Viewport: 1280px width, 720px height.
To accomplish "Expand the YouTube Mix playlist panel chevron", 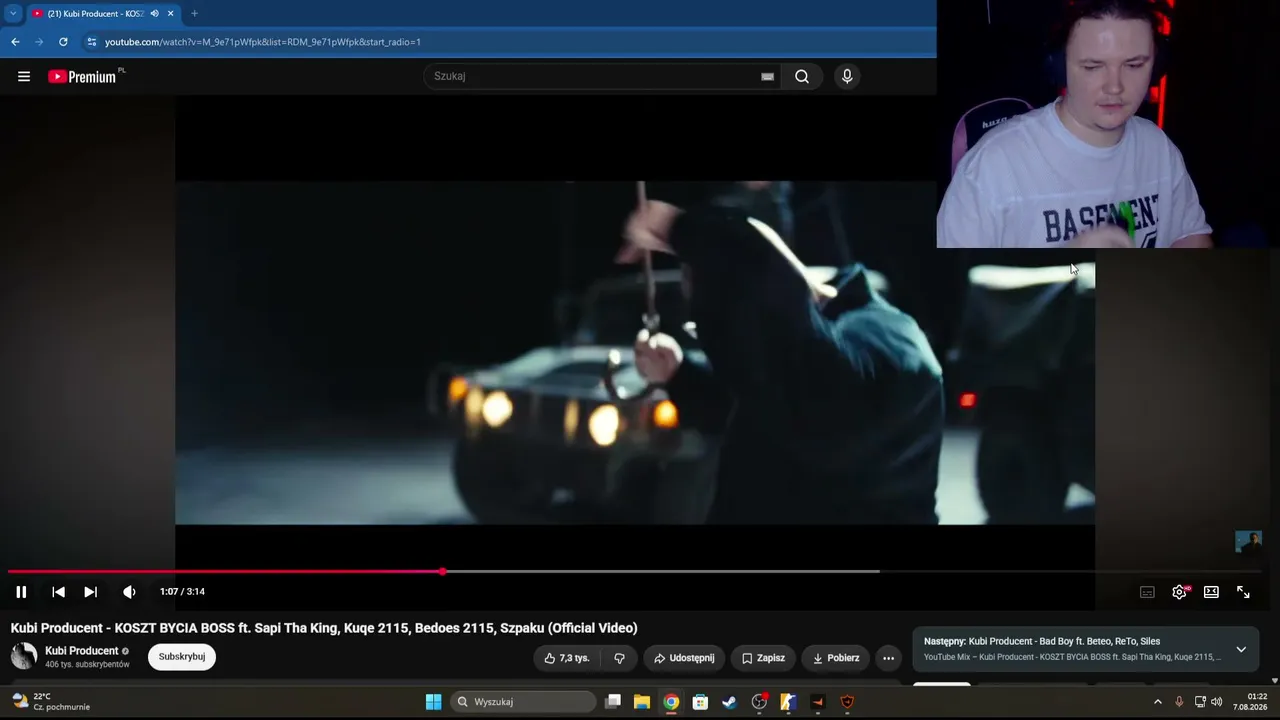I will (x=1241, y=649).
